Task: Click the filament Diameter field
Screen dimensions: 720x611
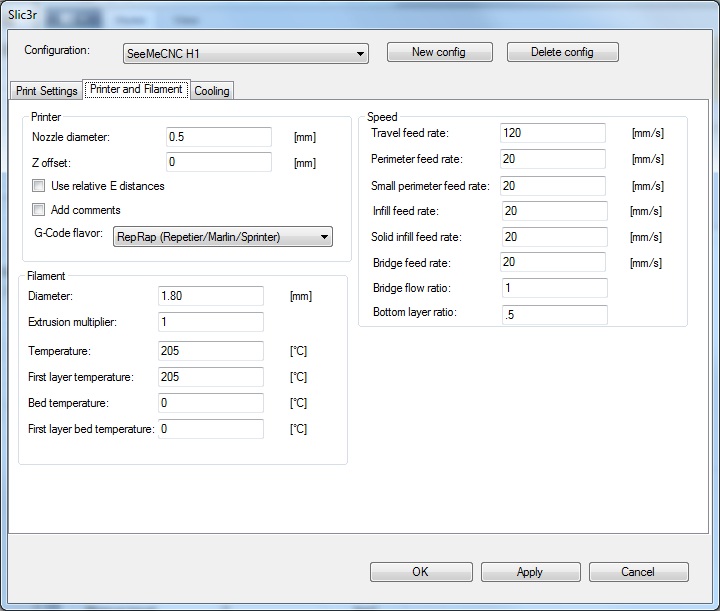Action: (x=210, y=296)
